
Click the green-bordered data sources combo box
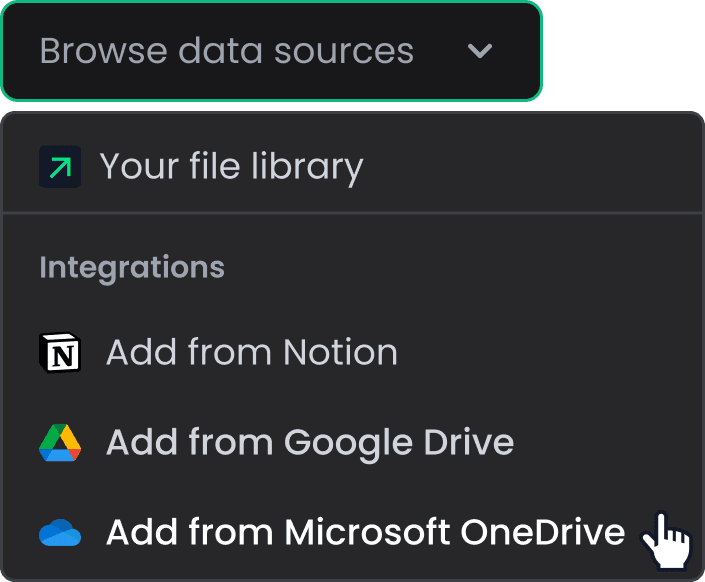coord(272,51)
